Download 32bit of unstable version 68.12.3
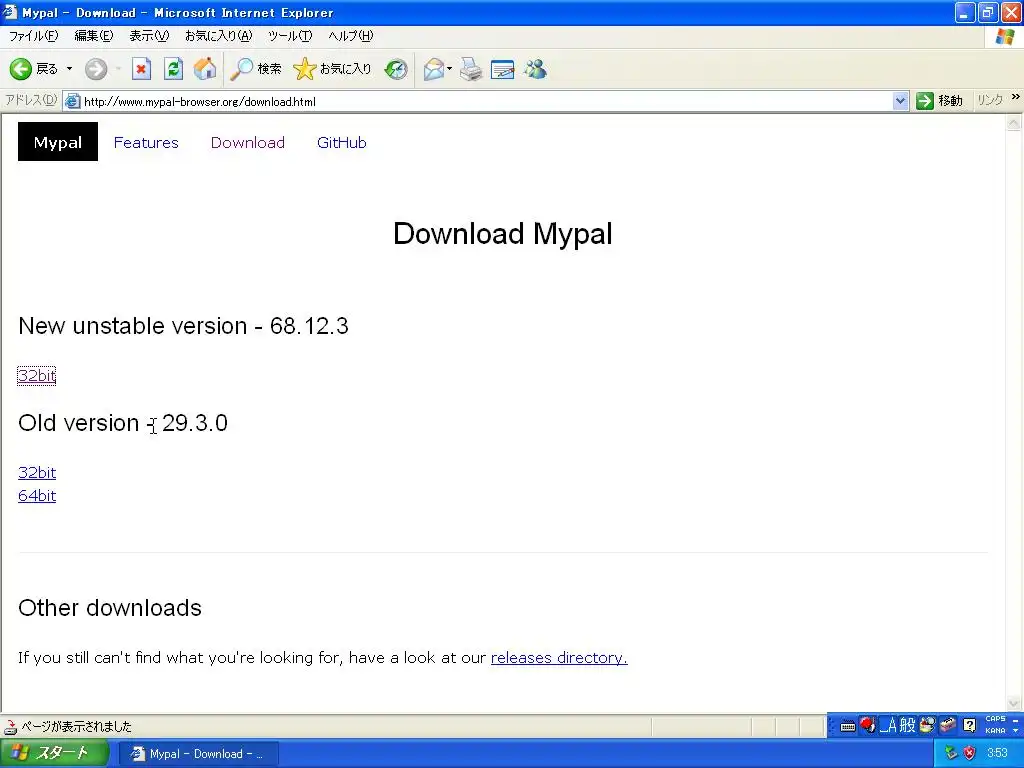 [37, 376]
